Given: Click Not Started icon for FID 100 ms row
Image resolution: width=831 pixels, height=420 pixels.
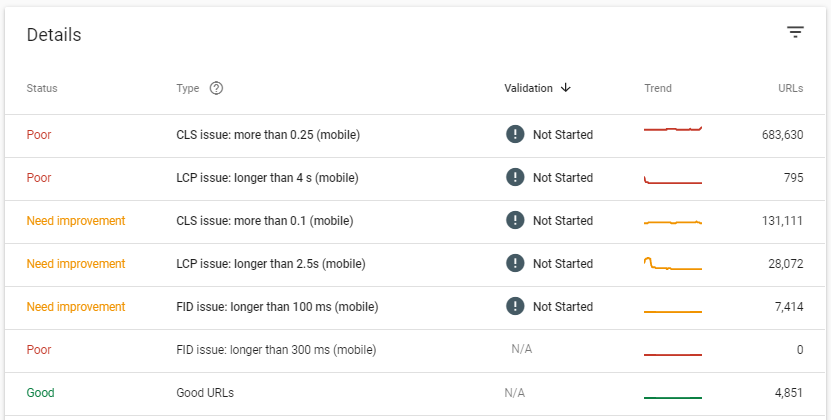Looking at the screenshot, I should point(515,307).
